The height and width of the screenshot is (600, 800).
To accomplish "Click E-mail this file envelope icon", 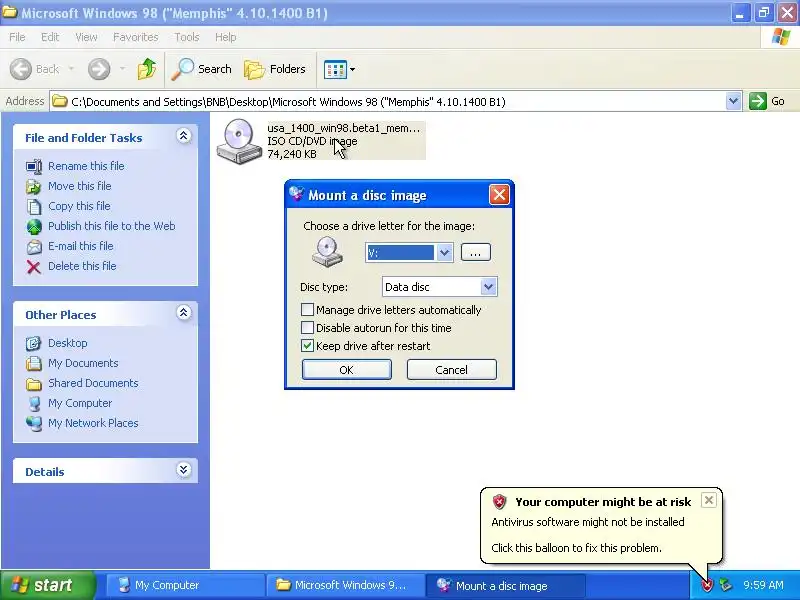I will coord(34,246).
